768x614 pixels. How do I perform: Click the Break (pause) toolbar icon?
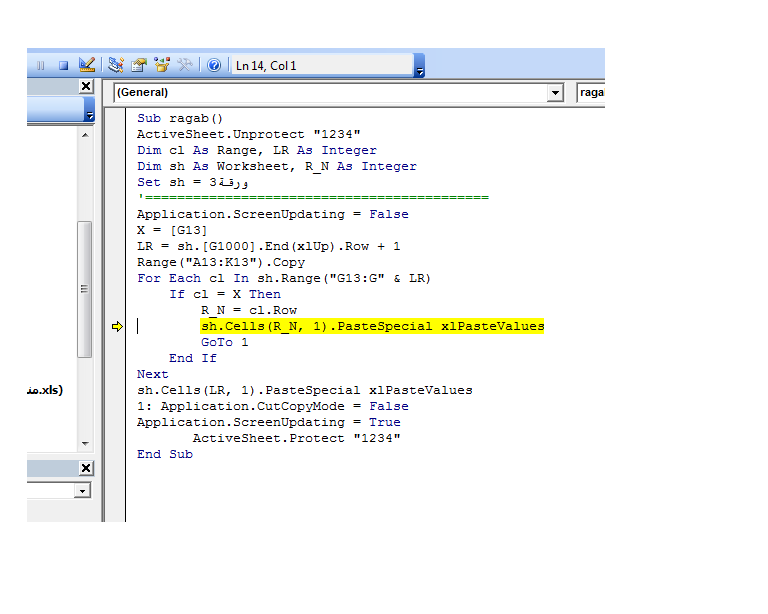pos(41,65)
